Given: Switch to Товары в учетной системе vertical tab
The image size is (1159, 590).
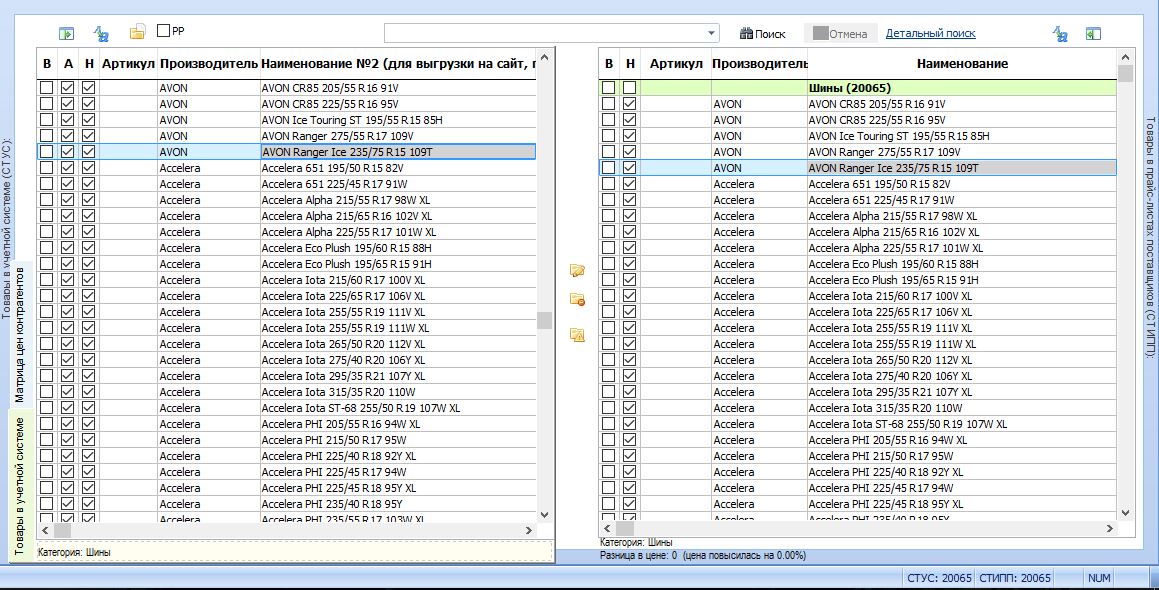Looking at the screenshot, I should click(19, 485).
